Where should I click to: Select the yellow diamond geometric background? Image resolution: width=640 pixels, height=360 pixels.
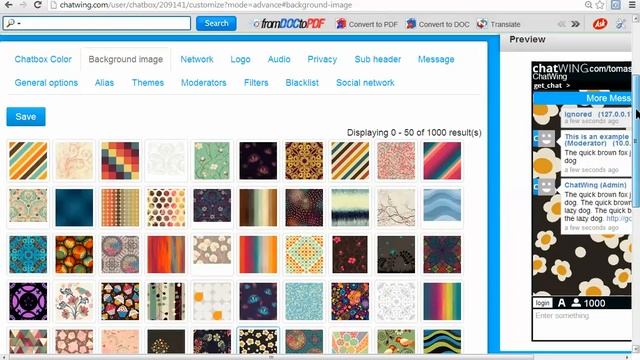tap(304, 254)
